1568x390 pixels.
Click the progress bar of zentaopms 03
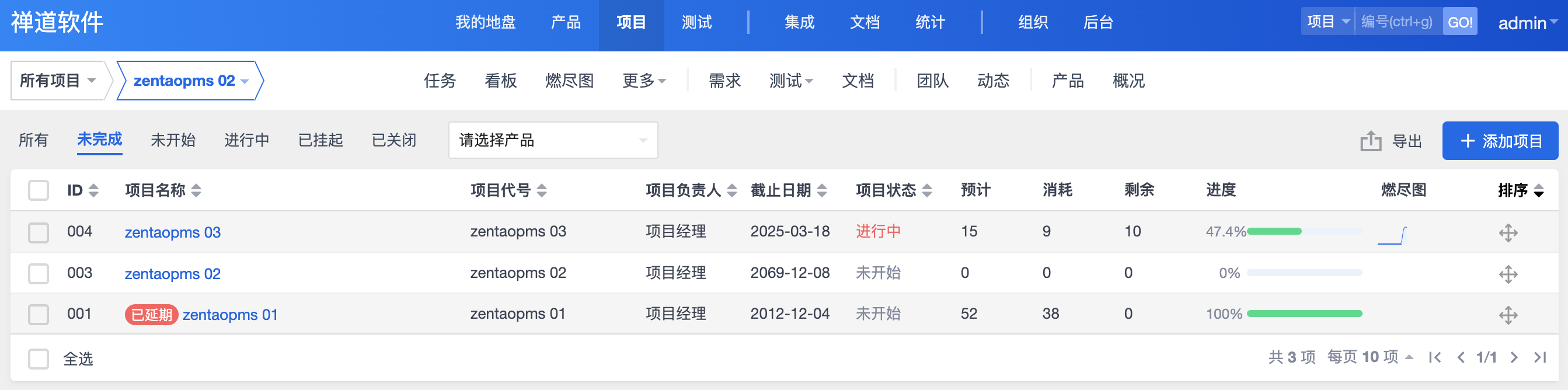pos(1304,231)
